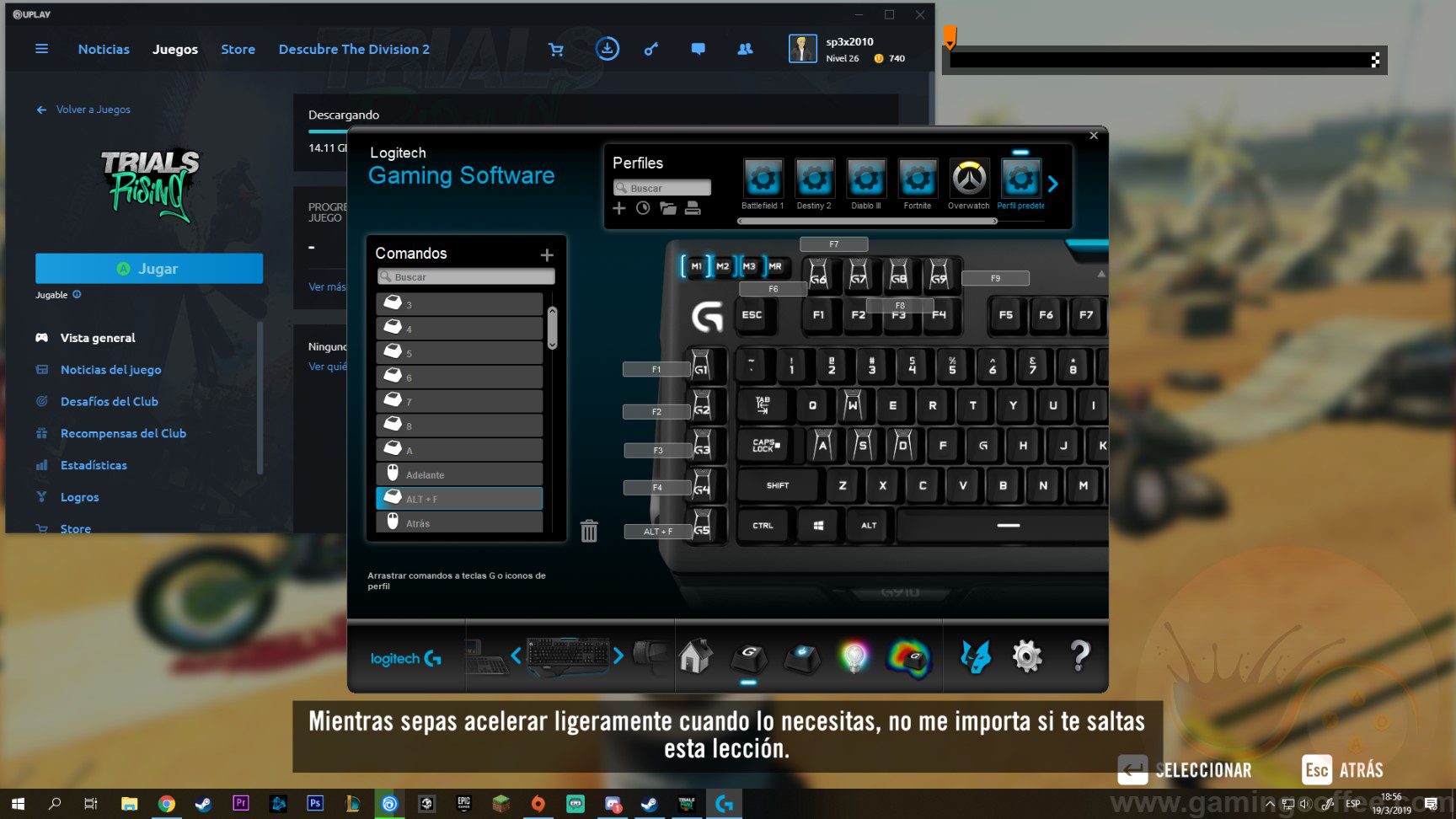The height and width of the screenshot is (819, 1456).
Task: Open the Juegos tab in Uplay
Action: (175, 49)
